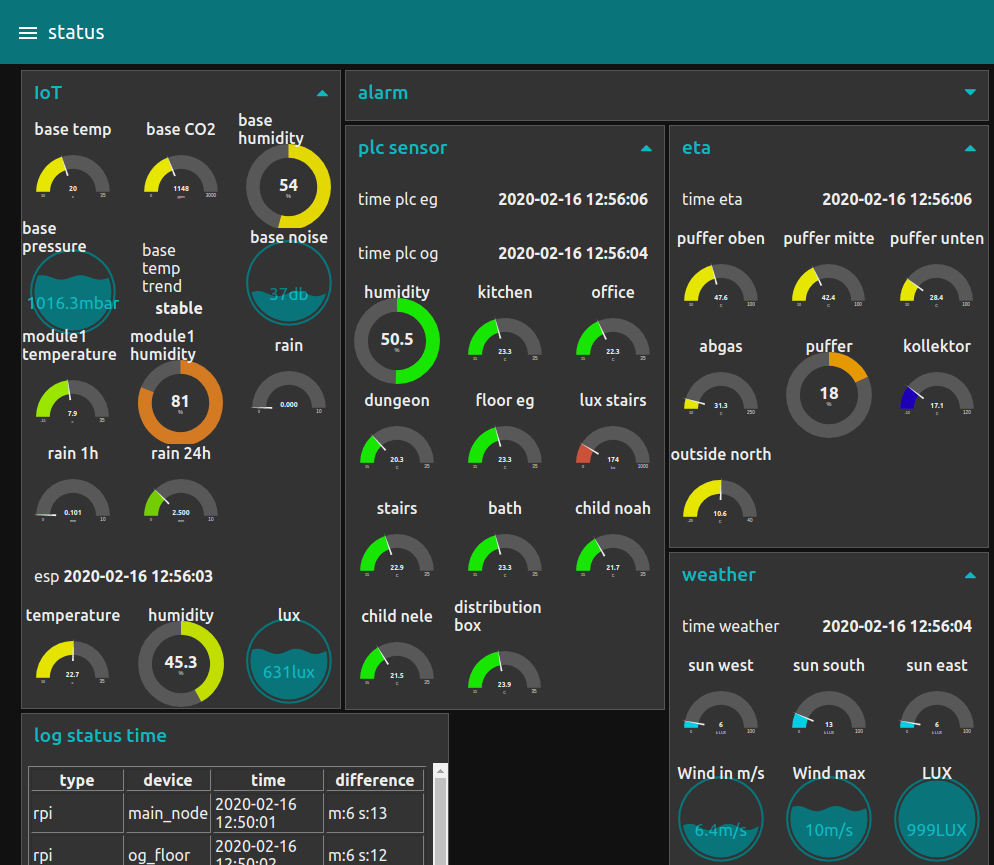
Task: Click the lux stairs gauge
Action: [x=612, y=449]
